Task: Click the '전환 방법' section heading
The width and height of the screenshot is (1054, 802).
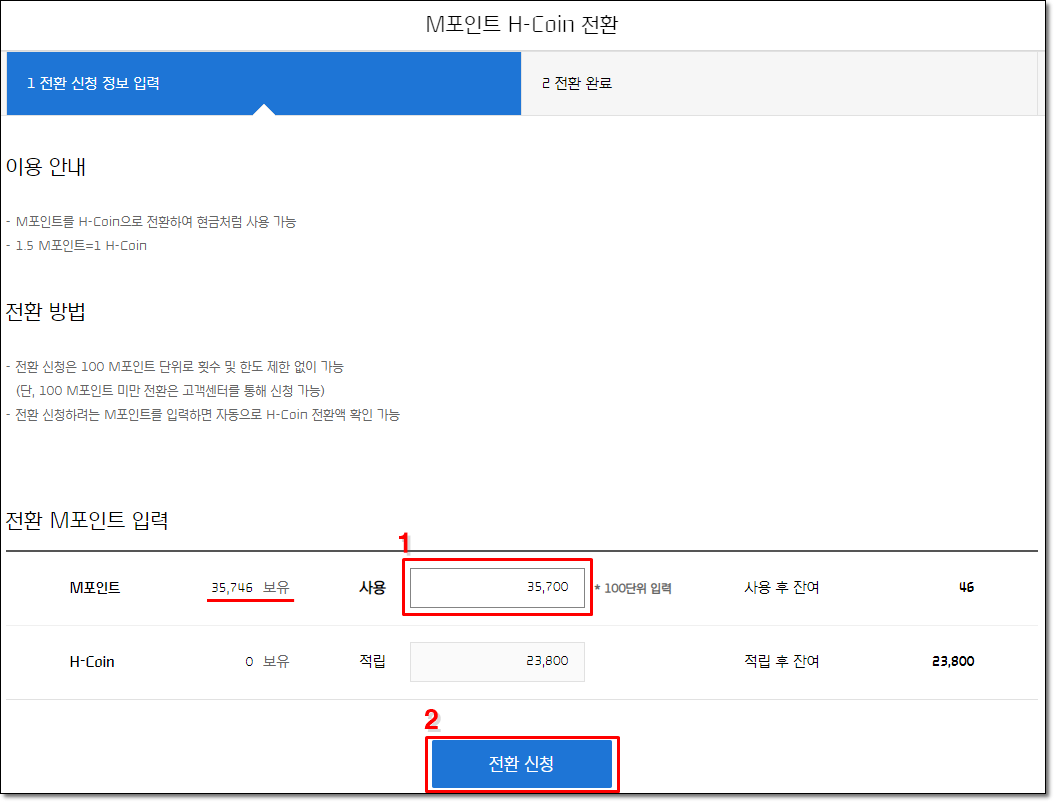Action: click(44, 311)
